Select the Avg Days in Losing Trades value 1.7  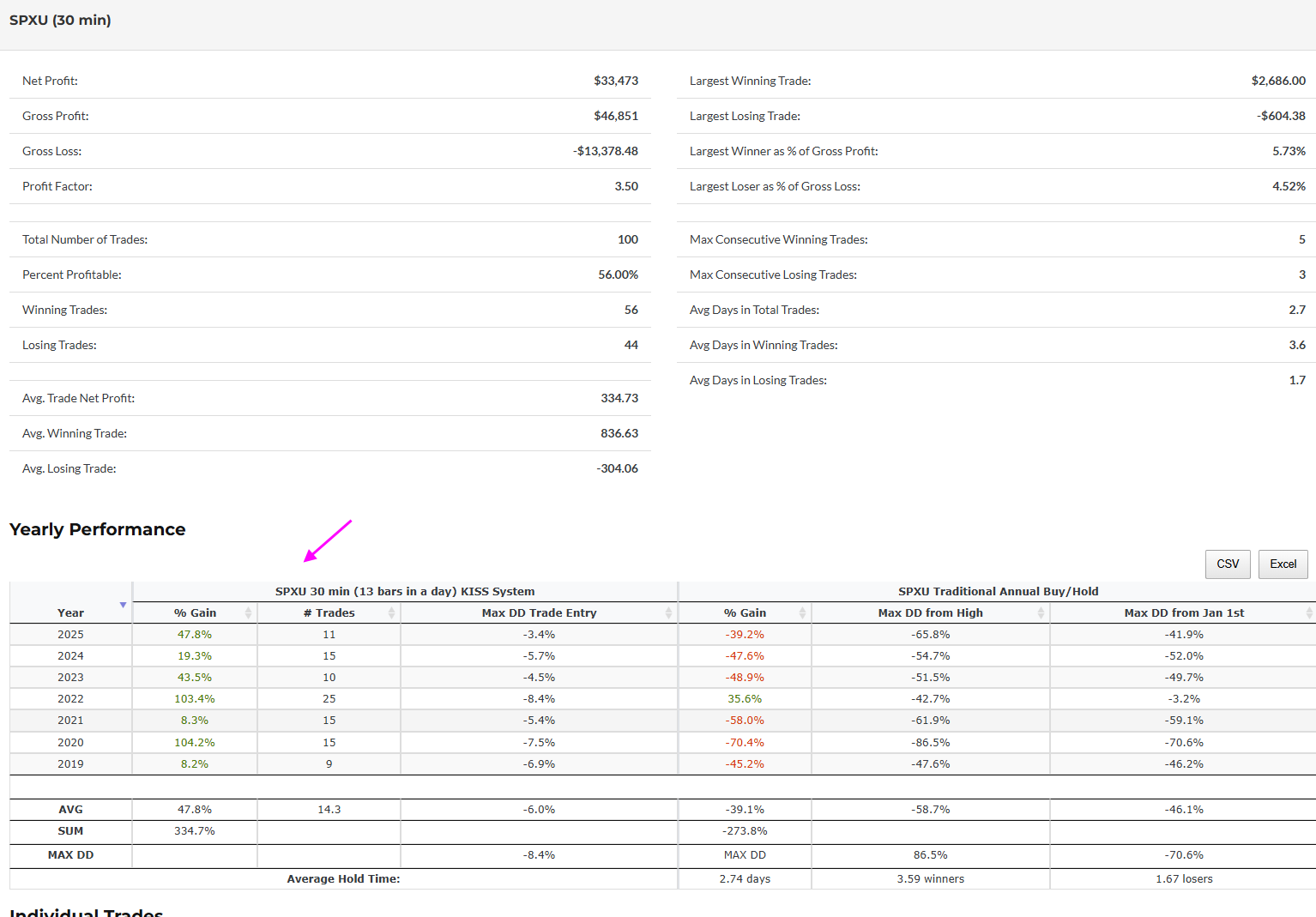click(x=1297, y=380)
